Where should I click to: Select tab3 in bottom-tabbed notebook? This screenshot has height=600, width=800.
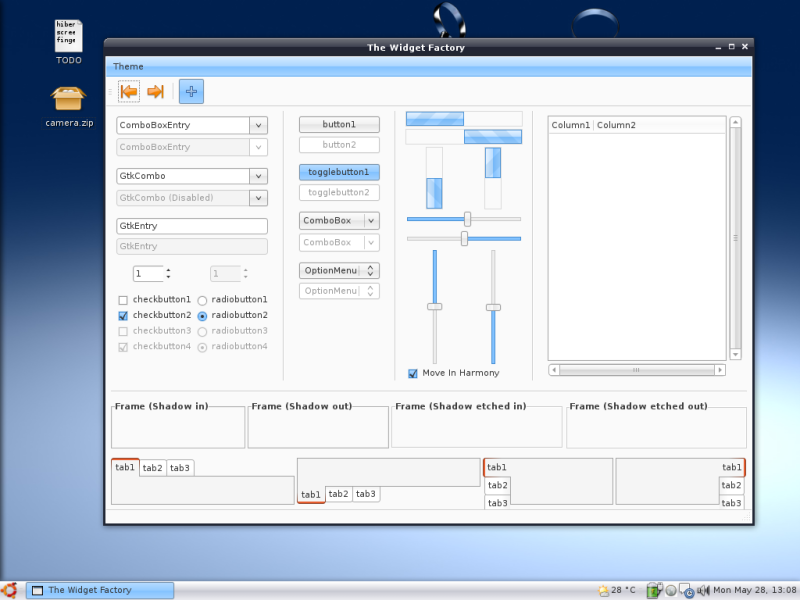tap(366, 494)
